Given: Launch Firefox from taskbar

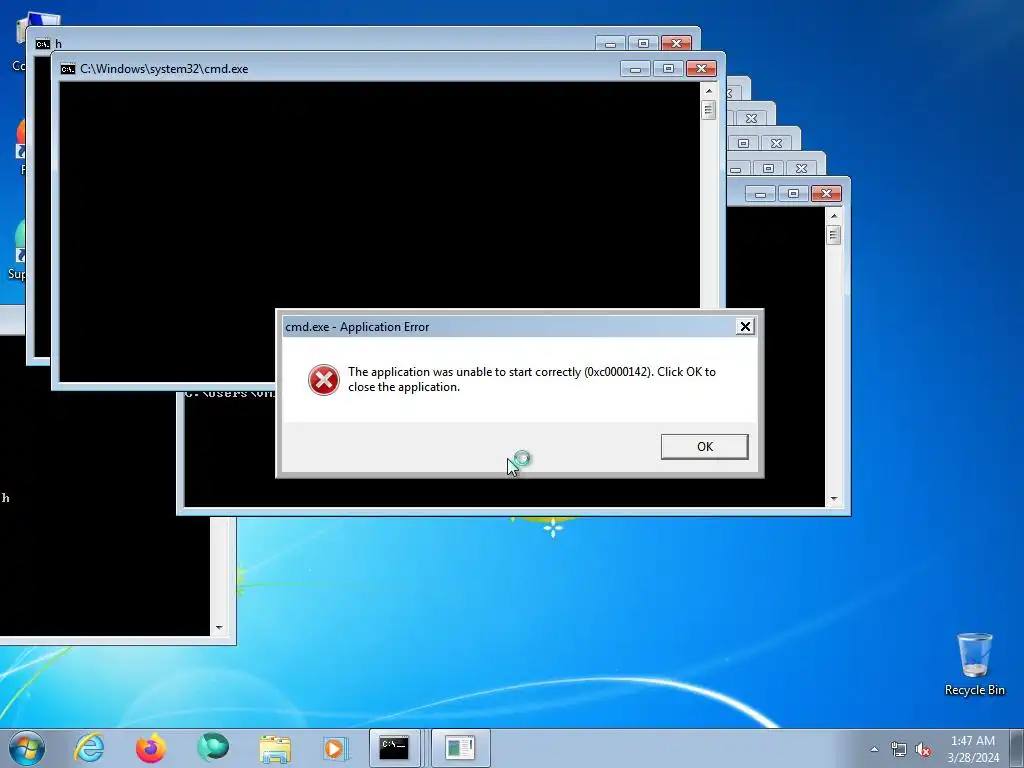Looking at the screenshot, I should pyautogui.click(x=151, y=748).
